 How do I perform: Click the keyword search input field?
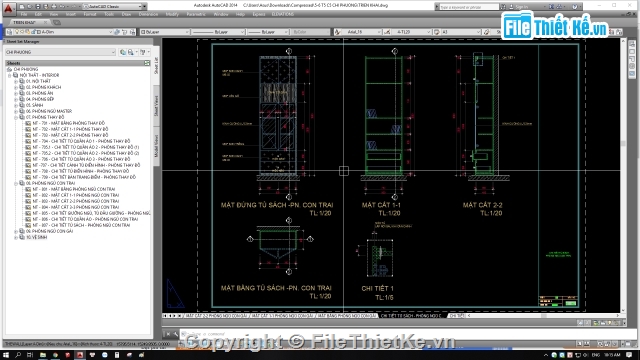click(x=469, y=7)
